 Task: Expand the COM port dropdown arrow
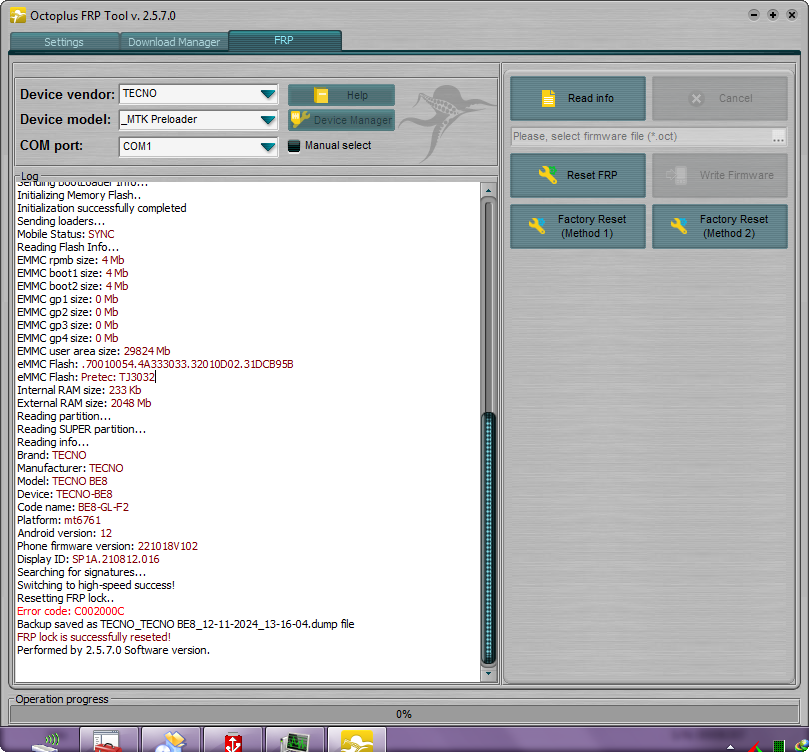click(x=268, y=146)
